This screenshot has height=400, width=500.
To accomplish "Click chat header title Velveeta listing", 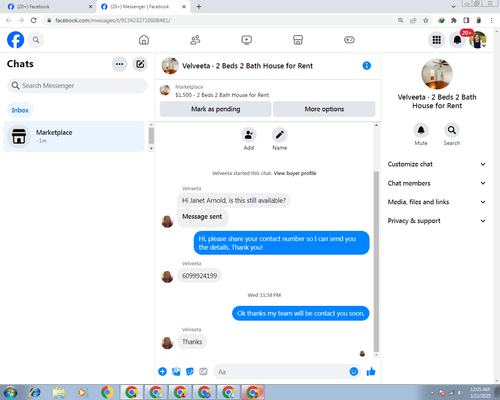I will (247, 66).
